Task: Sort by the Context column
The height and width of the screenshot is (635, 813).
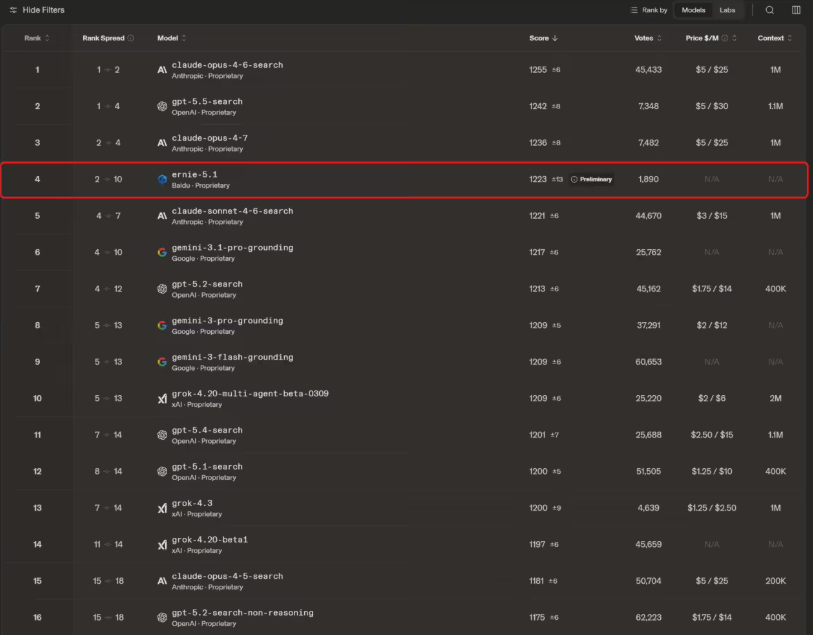Action: (775, 38)
